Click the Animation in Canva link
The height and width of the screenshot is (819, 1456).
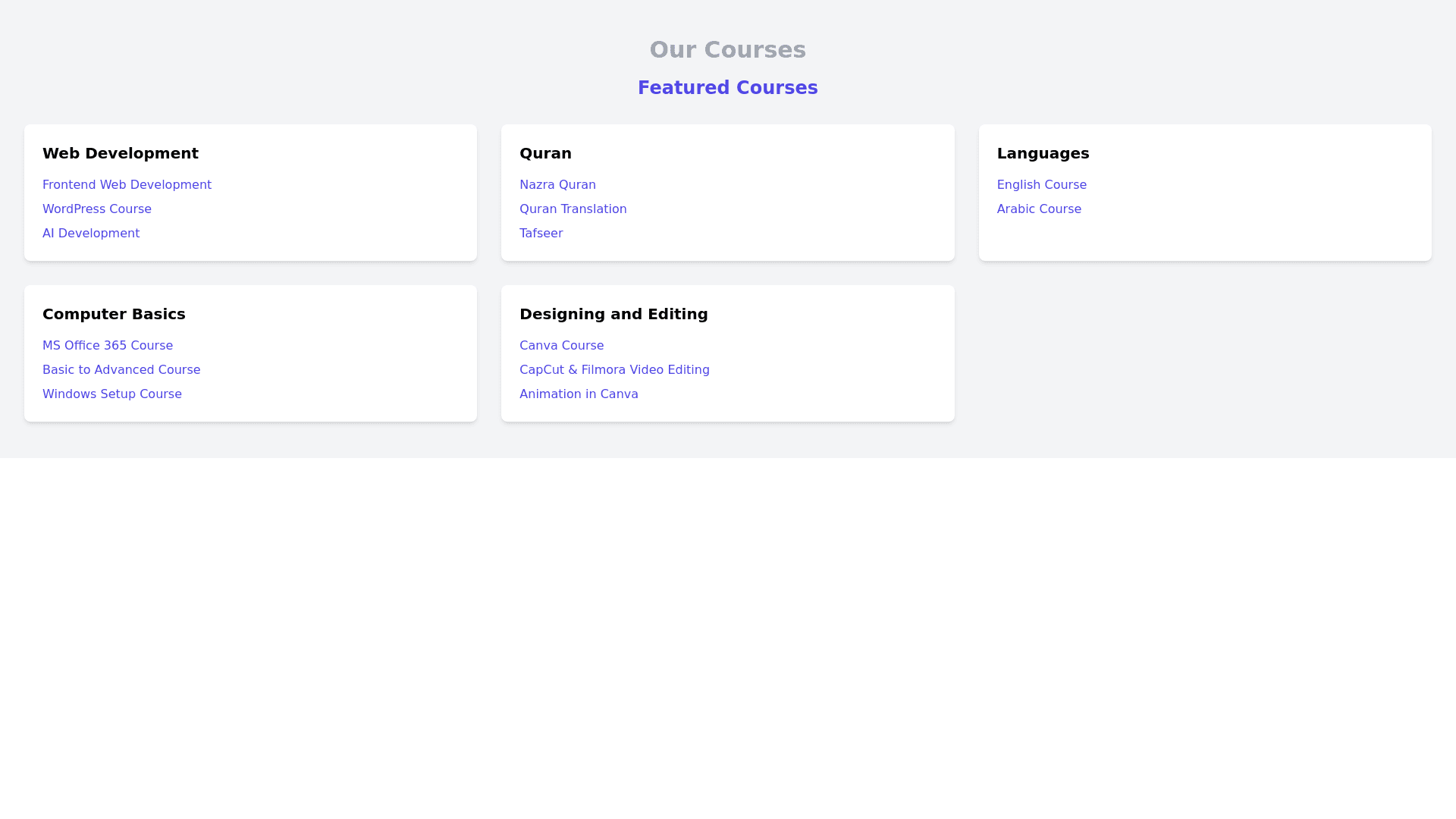click(x=579, y=394)
